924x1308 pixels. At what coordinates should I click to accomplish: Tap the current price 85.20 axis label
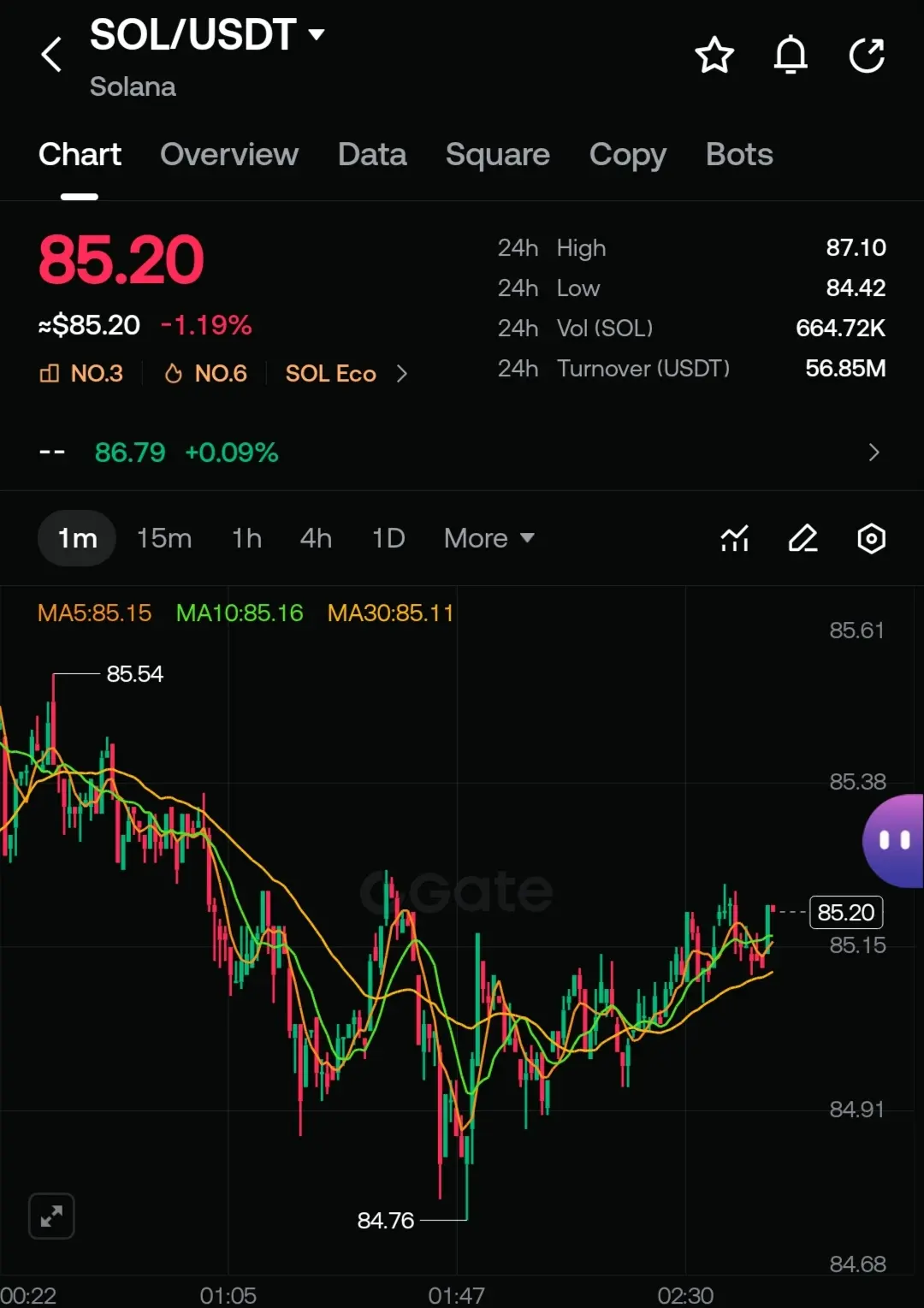point(846,912)
